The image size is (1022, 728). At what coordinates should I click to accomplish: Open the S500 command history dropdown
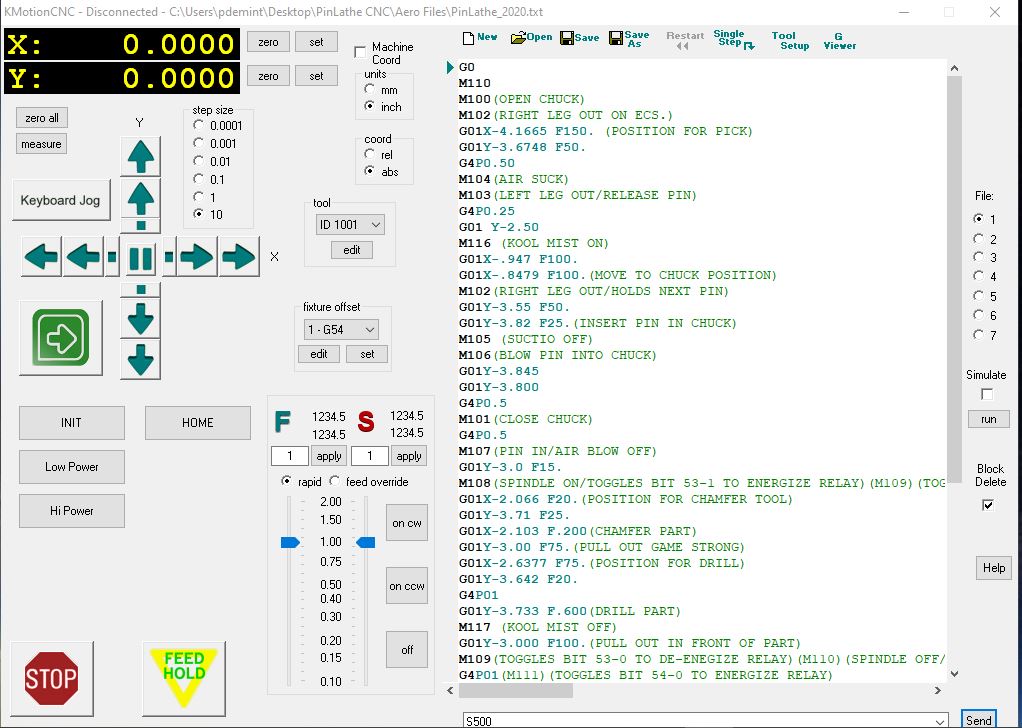pos(938,720)
